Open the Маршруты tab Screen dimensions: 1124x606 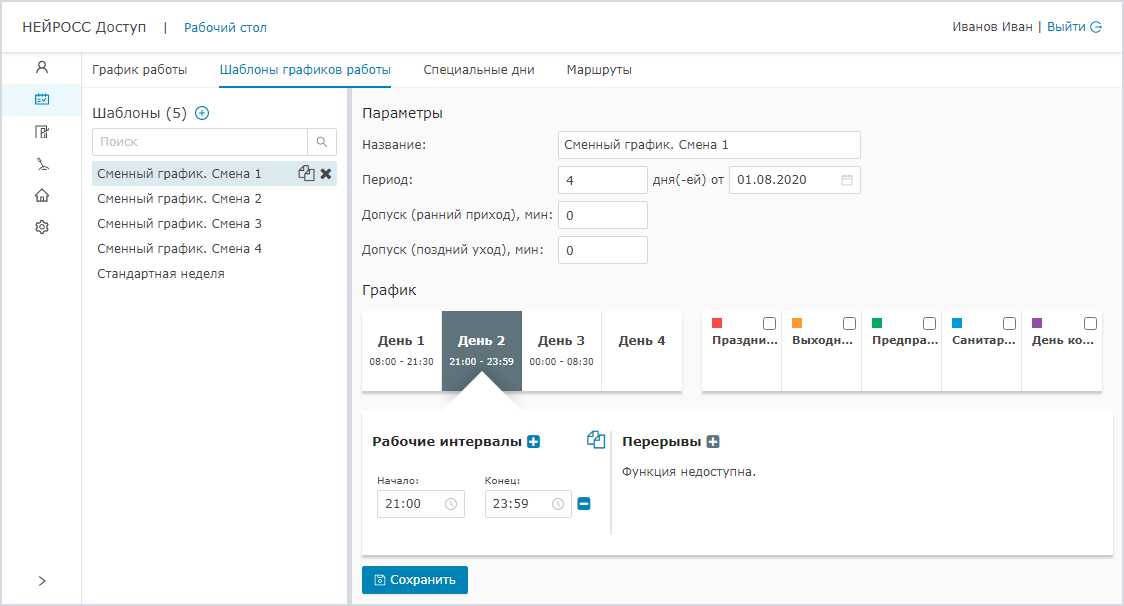[598, 70]
